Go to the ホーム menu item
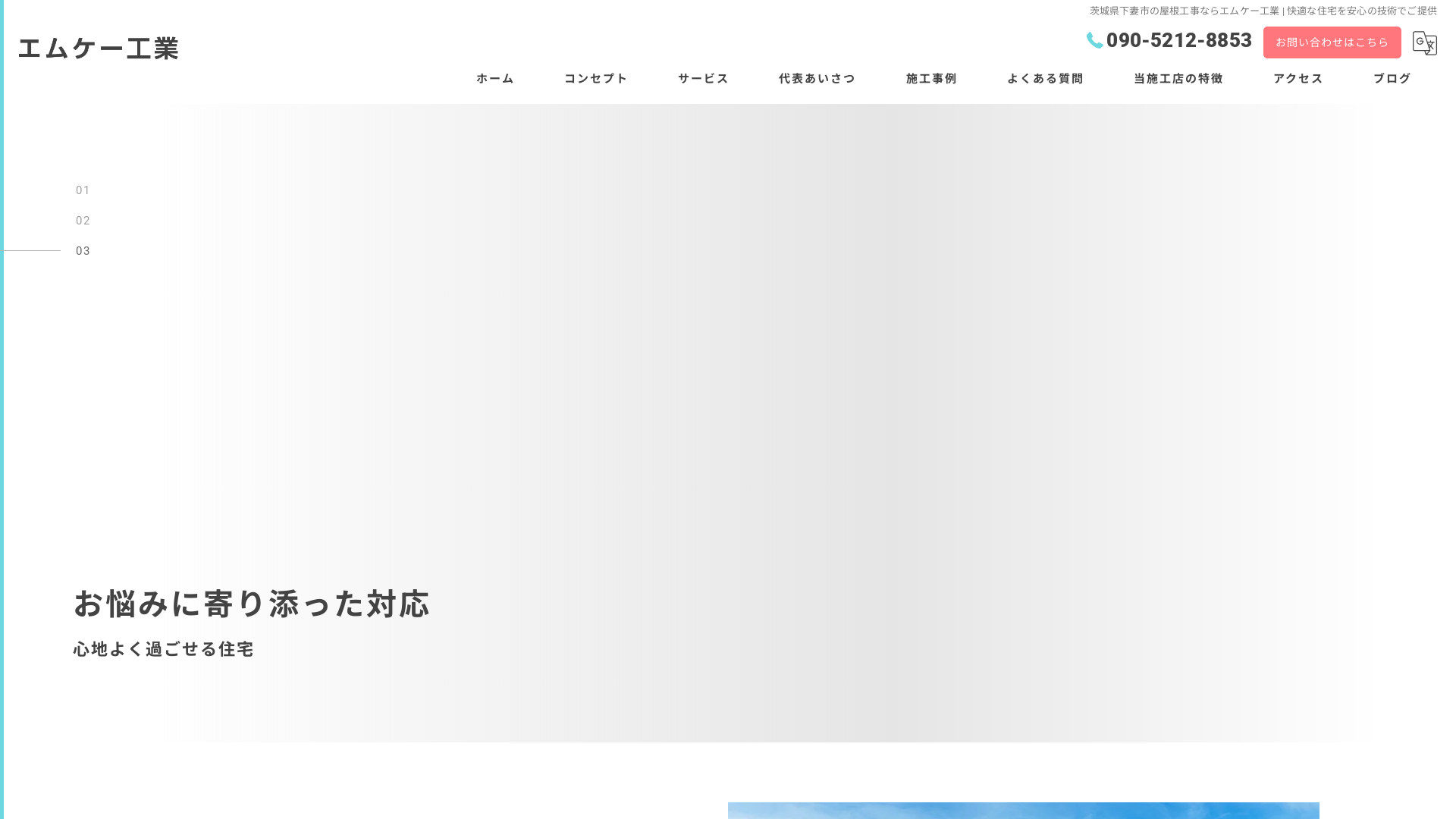 click(x=495, y=78)
